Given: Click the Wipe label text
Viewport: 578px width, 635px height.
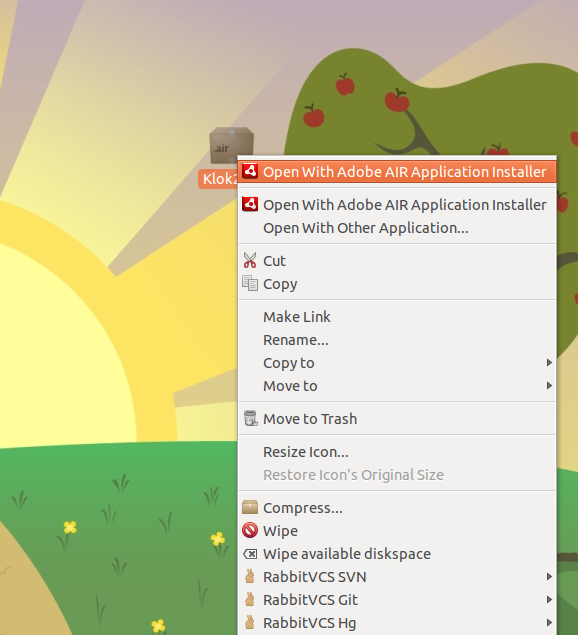Looking at the screenshot, I should [x=280, y=531].
